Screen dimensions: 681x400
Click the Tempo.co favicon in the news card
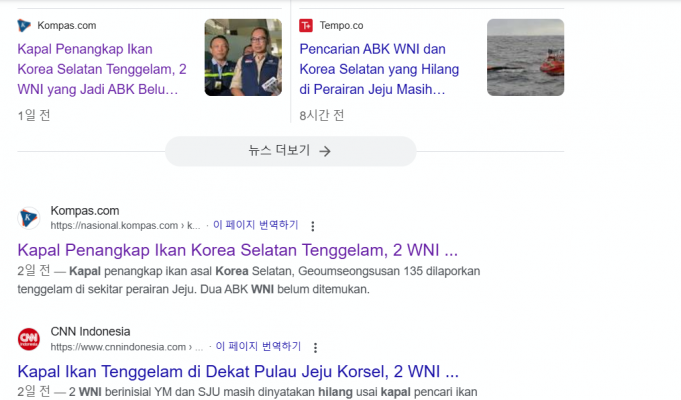306,26
